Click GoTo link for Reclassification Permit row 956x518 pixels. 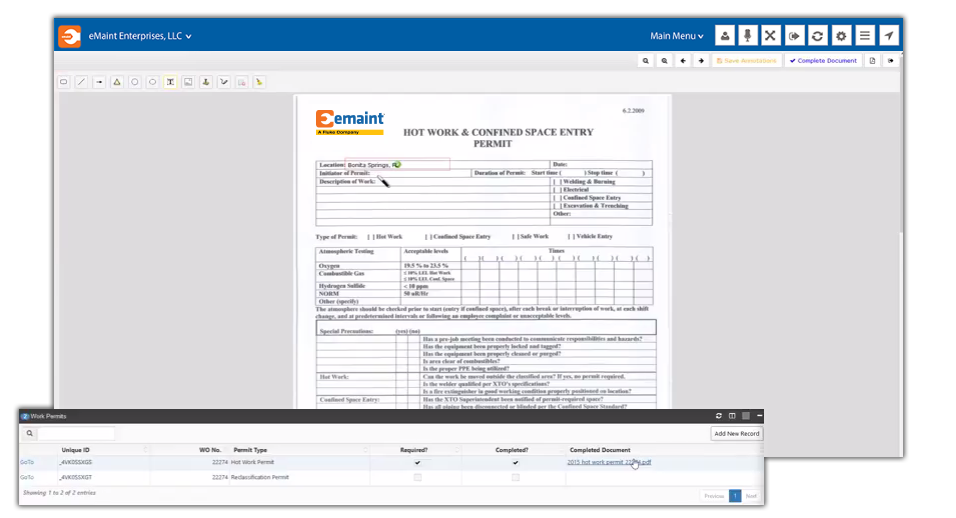[x=27, y=477]
